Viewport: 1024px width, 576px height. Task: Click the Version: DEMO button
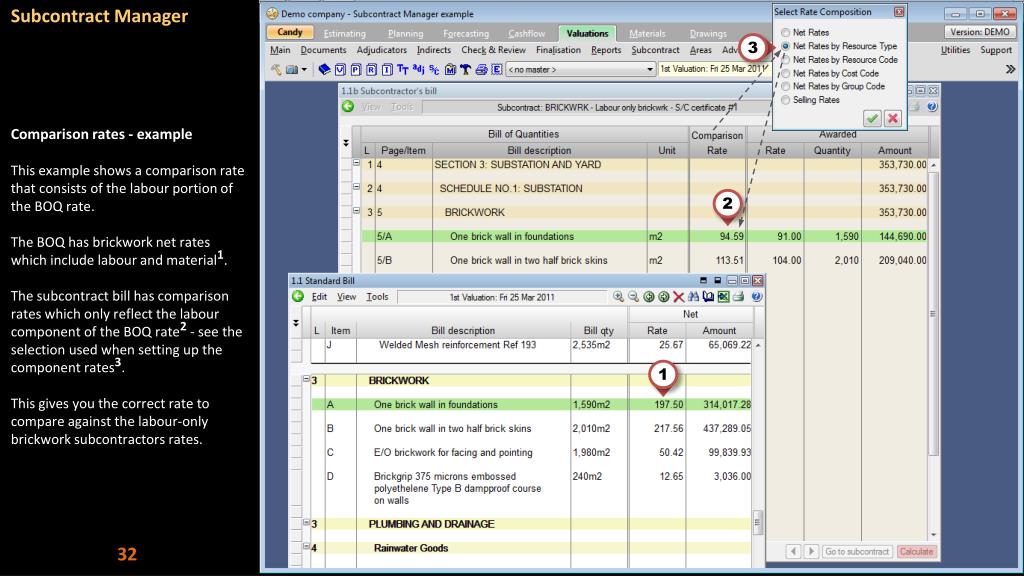pyautogui.click(x=980, y=32)
